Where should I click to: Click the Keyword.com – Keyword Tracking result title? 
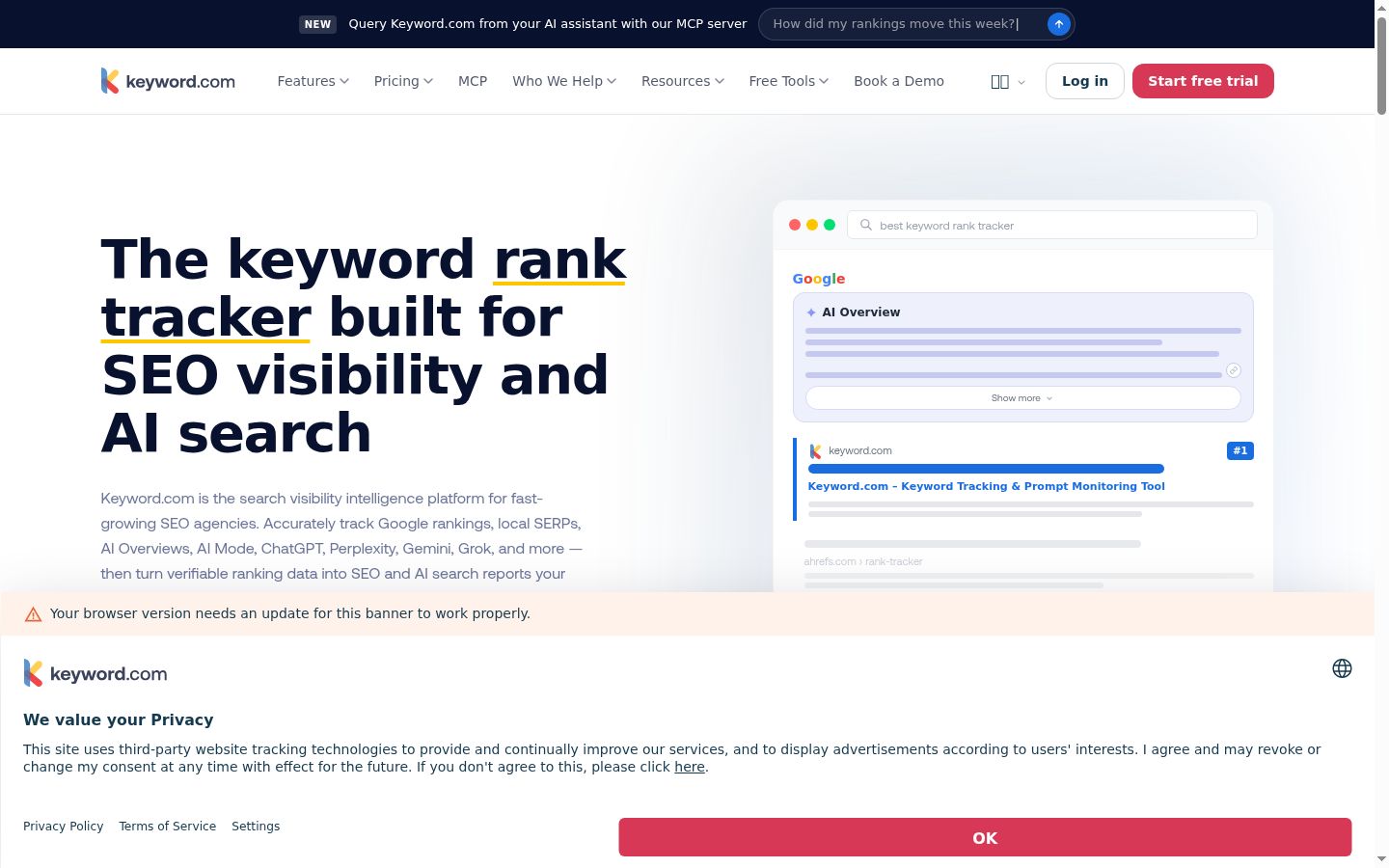click(986, 486)
